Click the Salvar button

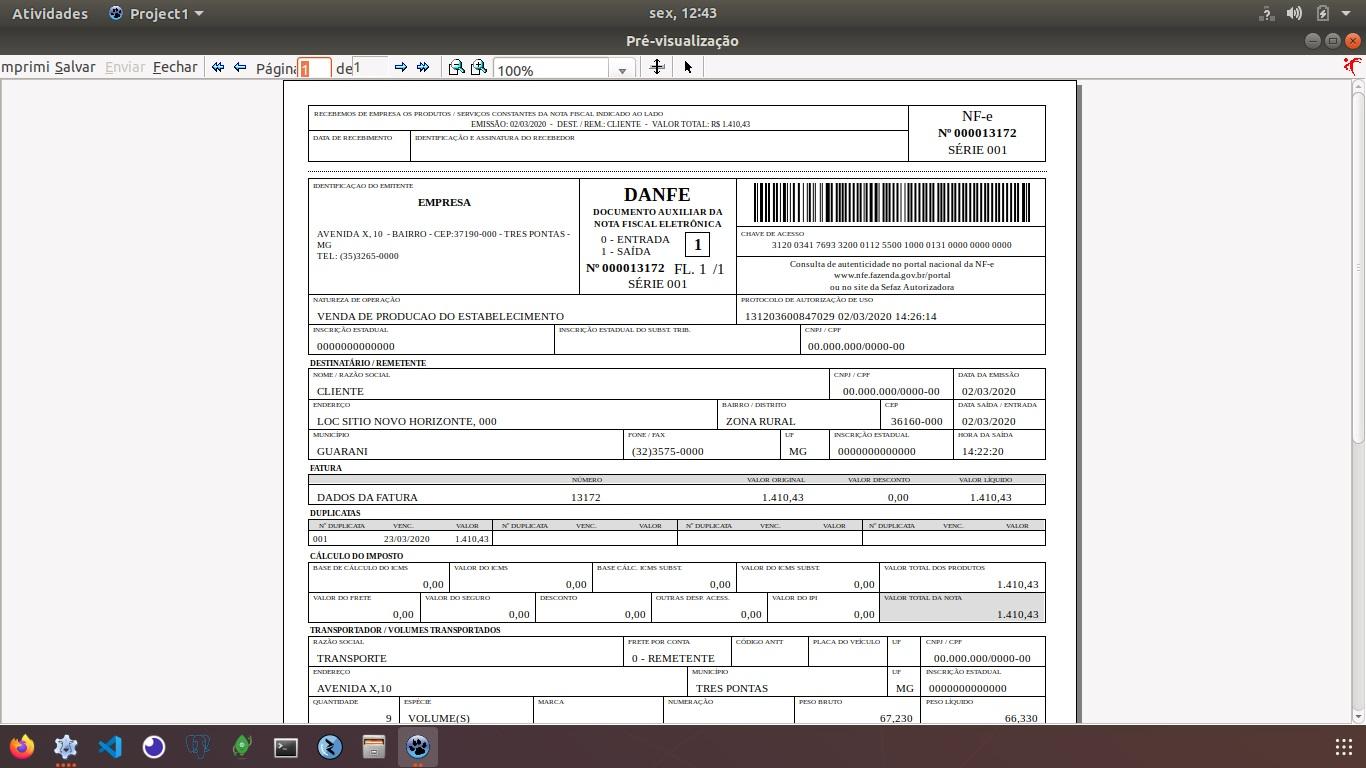click(75, 67)
